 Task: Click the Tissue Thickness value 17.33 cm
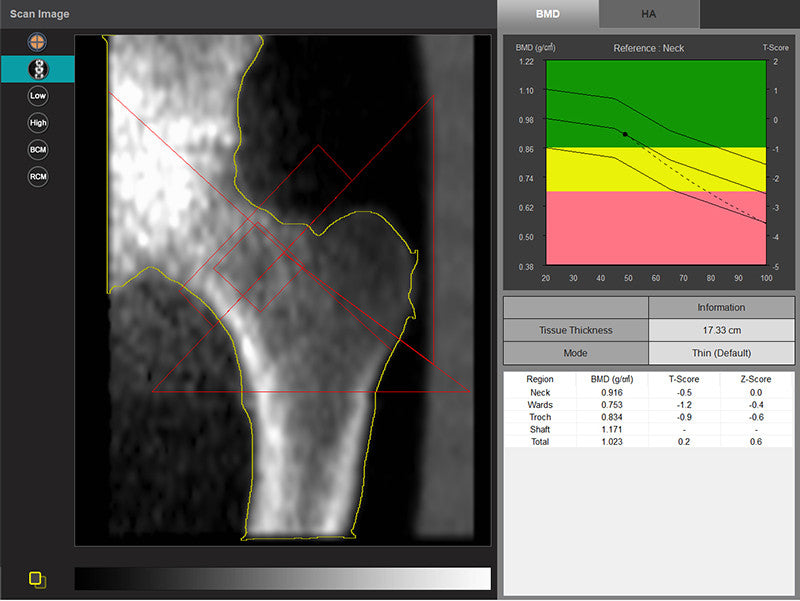click(721, 330)
